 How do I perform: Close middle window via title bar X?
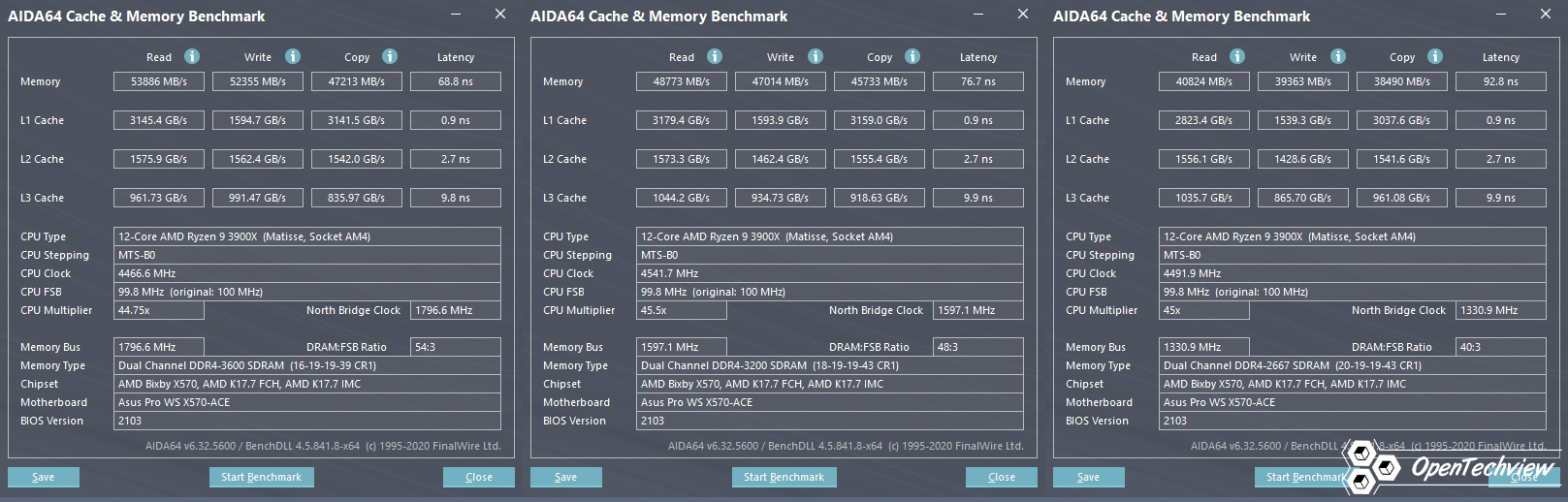click(1022, 14)
